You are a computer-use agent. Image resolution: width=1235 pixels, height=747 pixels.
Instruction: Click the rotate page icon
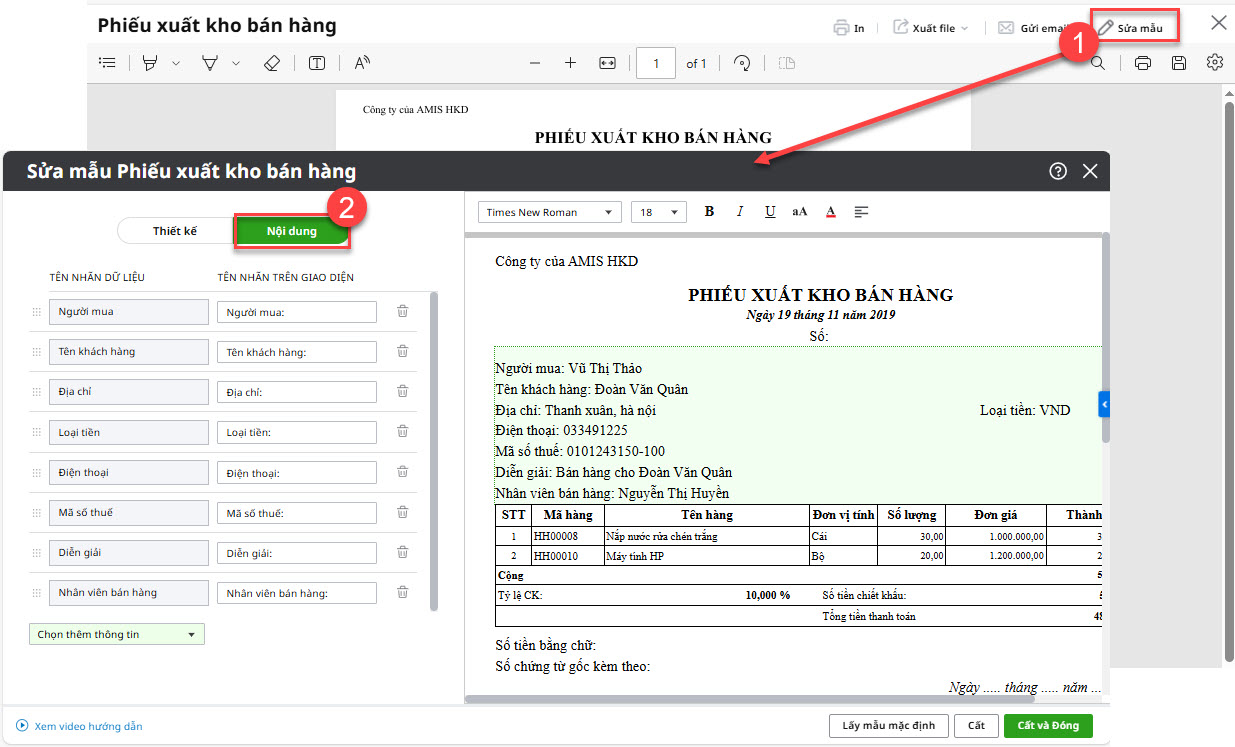742,63
